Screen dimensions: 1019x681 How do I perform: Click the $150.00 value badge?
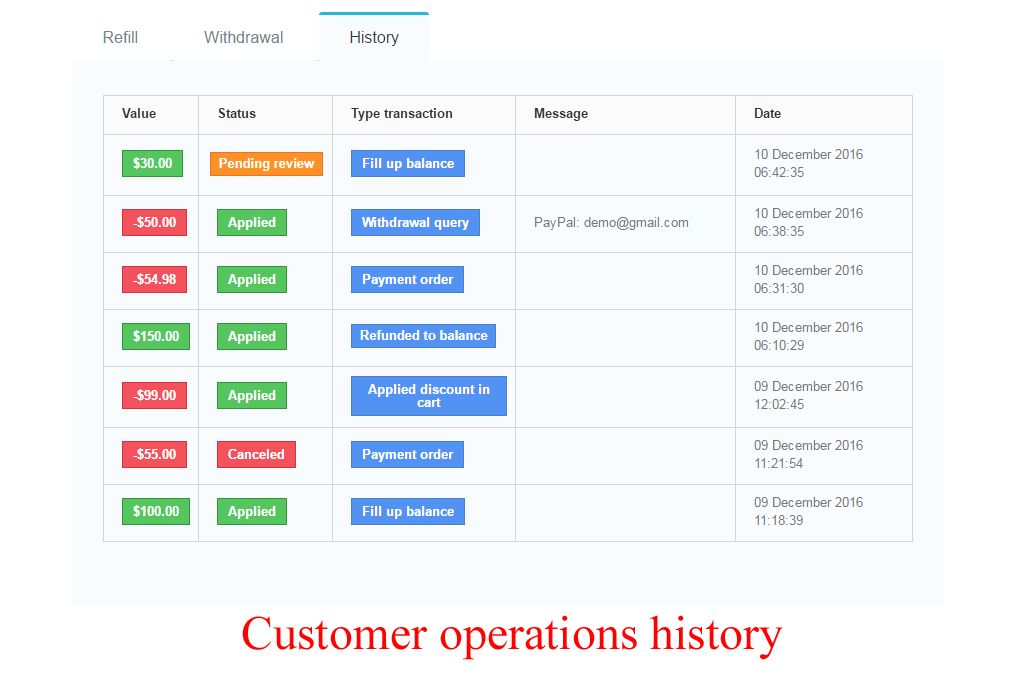[156, 336]
